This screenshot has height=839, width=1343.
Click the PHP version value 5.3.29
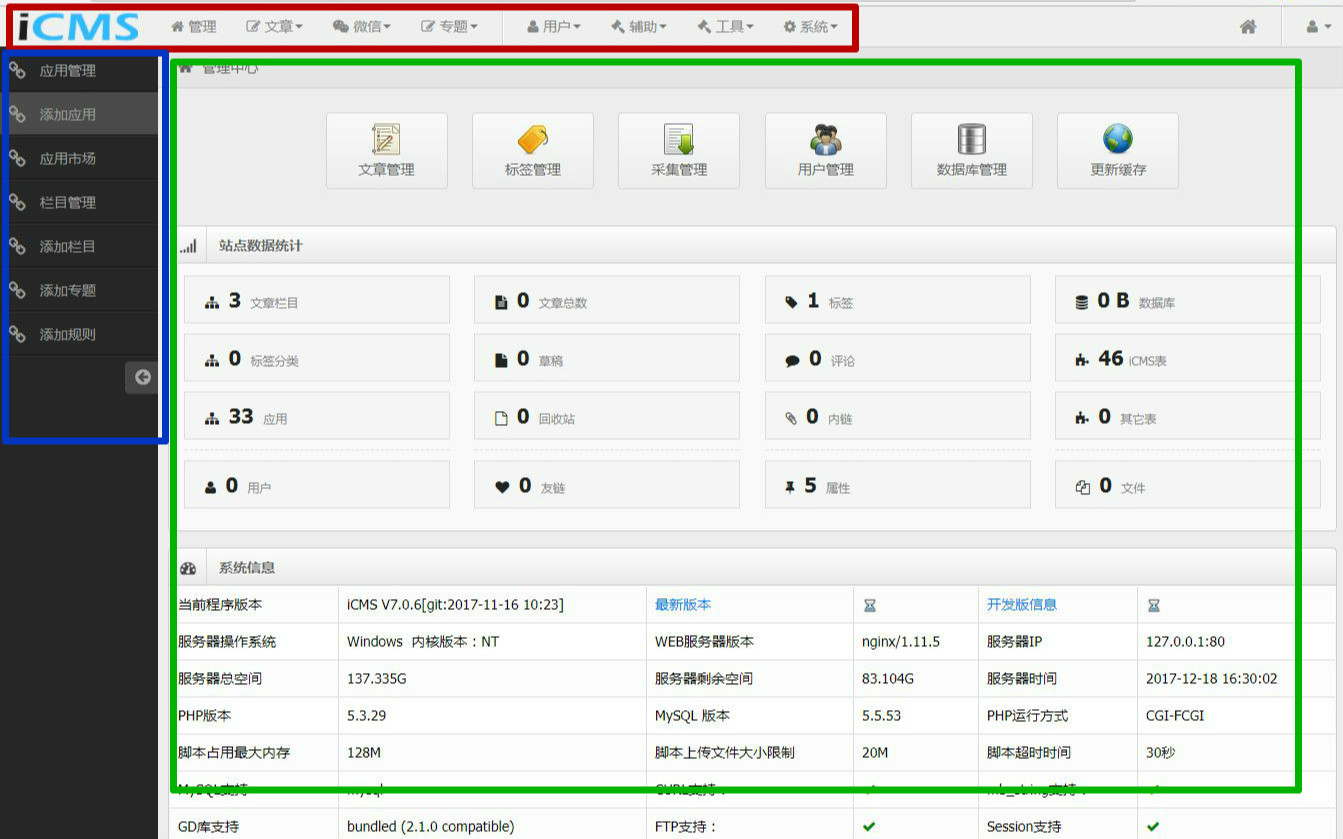(x=366, y=716)
